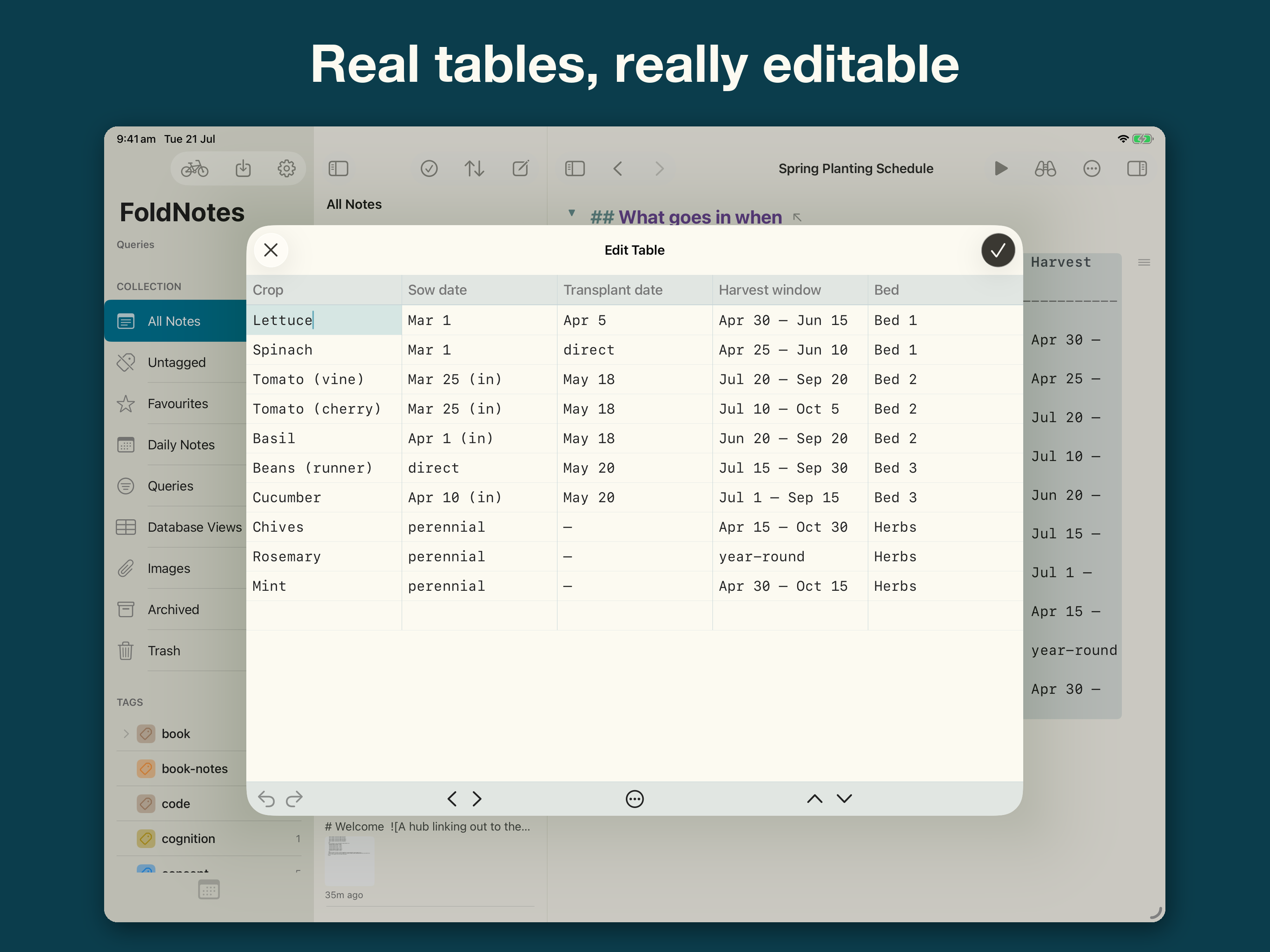Click the table drag handle beside Harvest

click(x=1144, y=262)
